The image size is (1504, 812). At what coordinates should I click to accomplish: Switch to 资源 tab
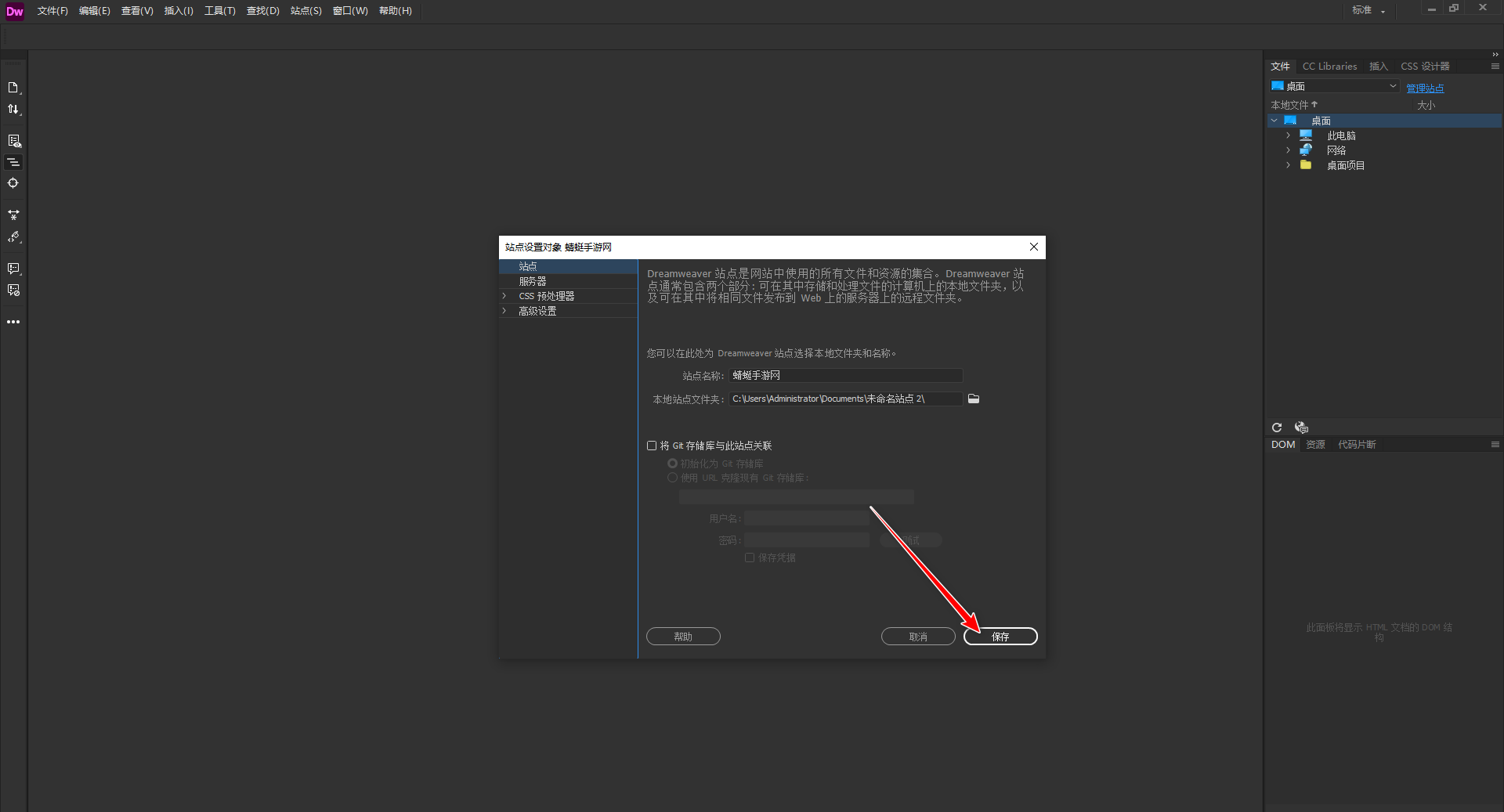pyautogui.click(x=1315, y=445)
